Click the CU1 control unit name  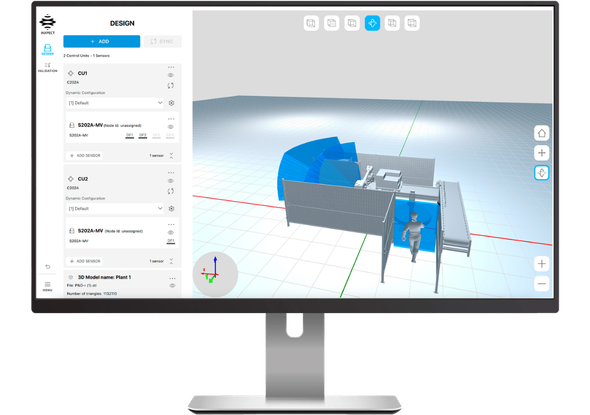[x=82, y=73]
